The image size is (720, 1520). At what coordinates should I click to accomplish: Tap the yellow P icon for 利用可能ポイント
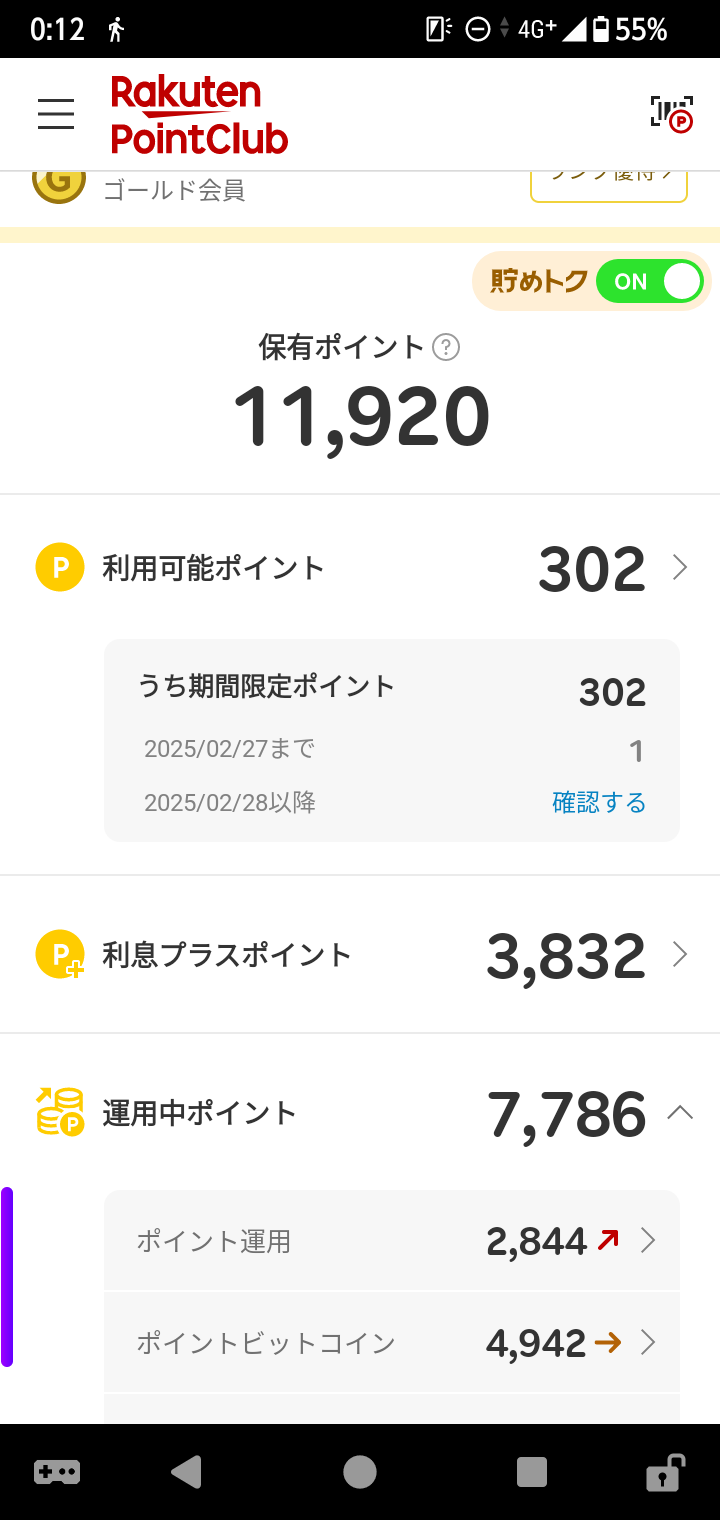[60, 568]
